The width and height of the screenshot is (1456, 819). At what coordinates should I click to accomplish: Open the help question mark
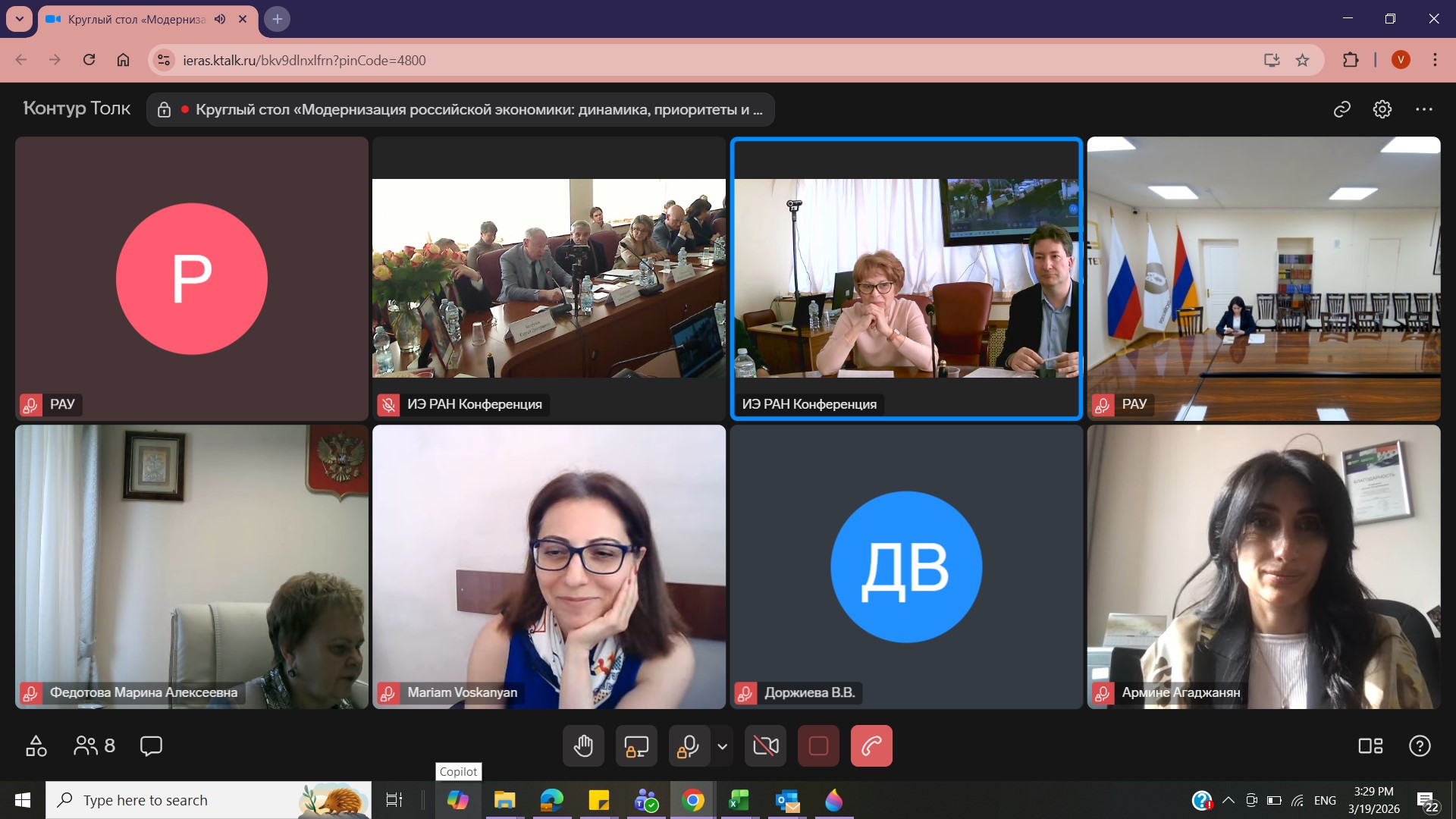coord(1420,746)
